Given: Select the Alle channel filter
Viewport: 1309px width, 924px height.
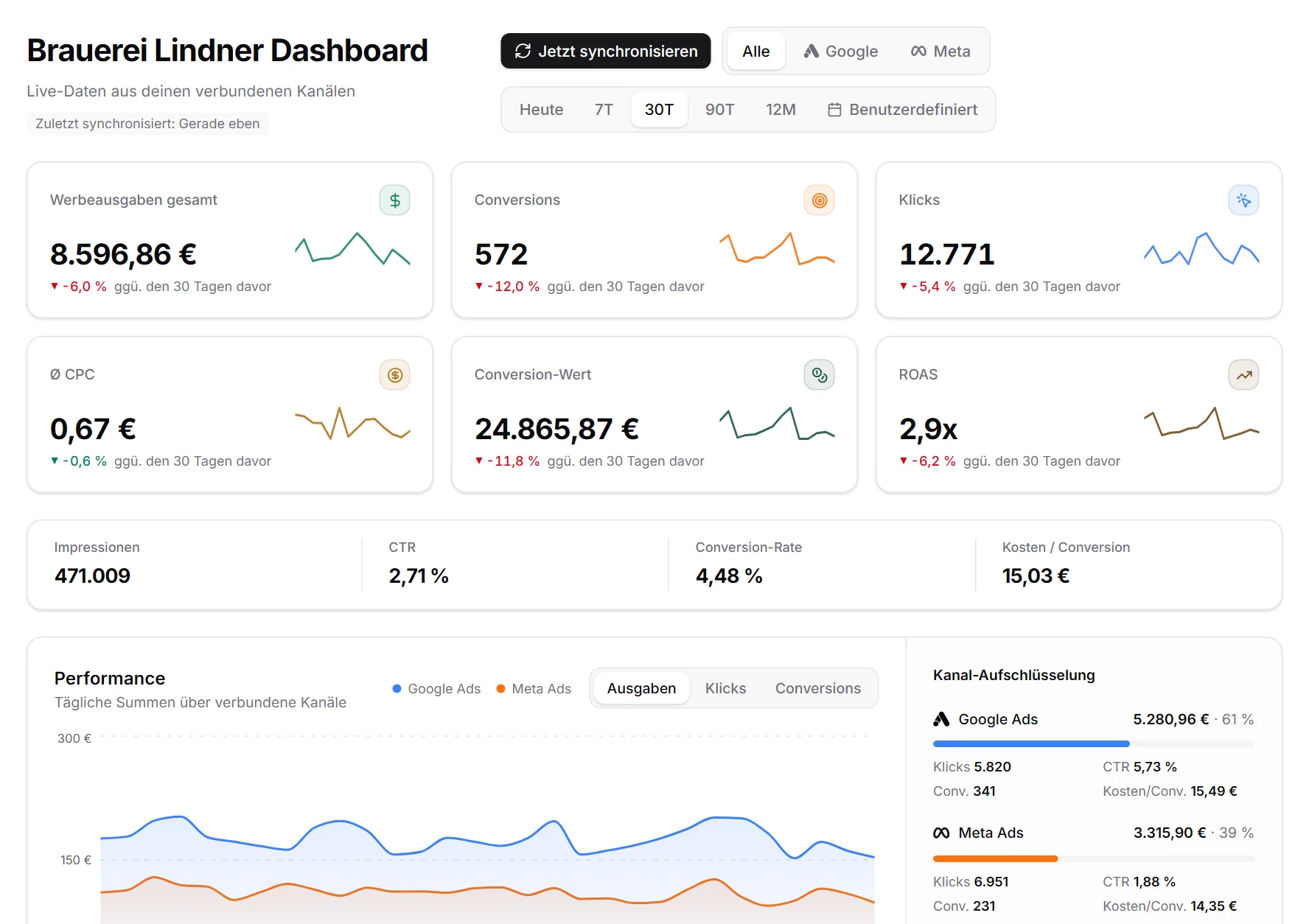Looking at the screenshot, I should pos(755,51).
